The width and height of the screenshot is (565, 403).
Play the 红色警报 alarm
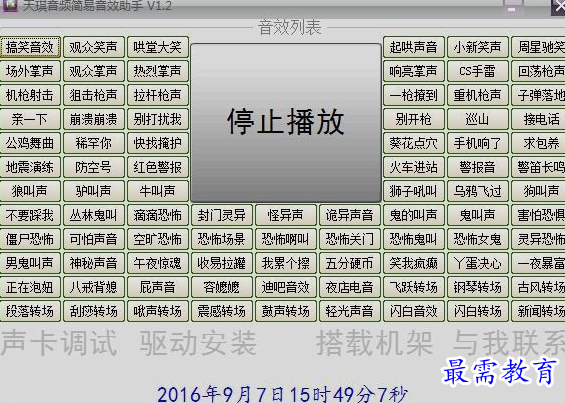coord(158,167)
